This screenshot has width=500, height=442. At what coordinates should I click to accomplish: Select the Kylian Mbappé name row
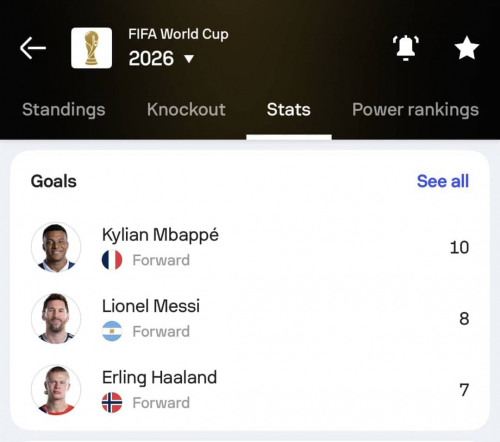point(250,247)
